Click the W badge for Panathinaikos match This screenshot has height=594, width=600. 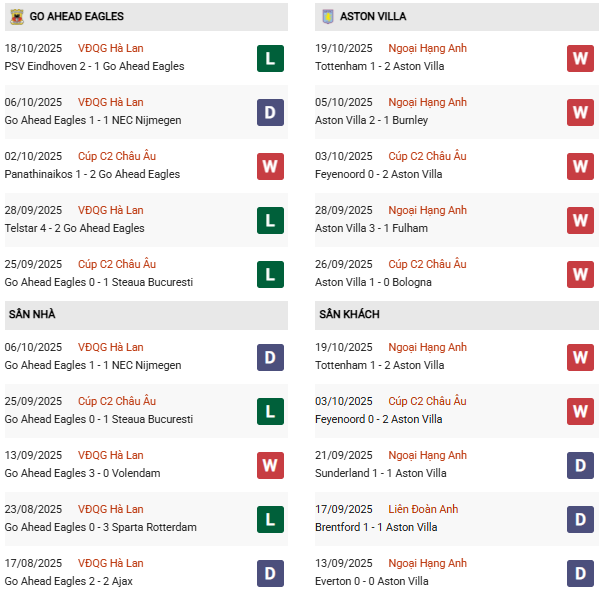coord(269,166)
